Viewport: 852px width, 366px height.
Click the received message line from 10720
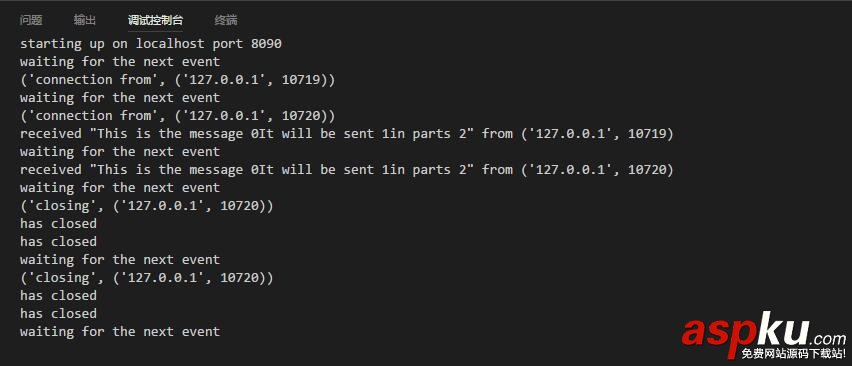[x=347, y=169]
